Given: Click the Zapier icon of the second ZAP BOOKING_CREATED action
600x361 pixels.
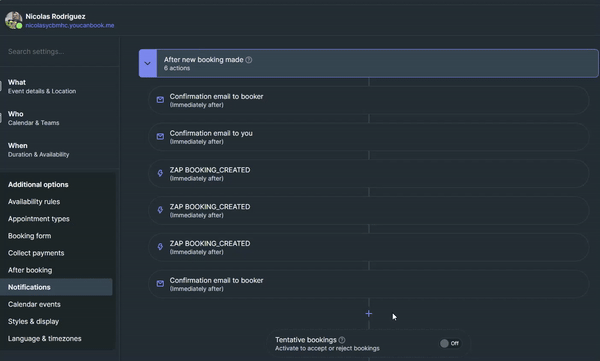Looking at the screenshot, I should pyautogui.click(x=160, y=210).
